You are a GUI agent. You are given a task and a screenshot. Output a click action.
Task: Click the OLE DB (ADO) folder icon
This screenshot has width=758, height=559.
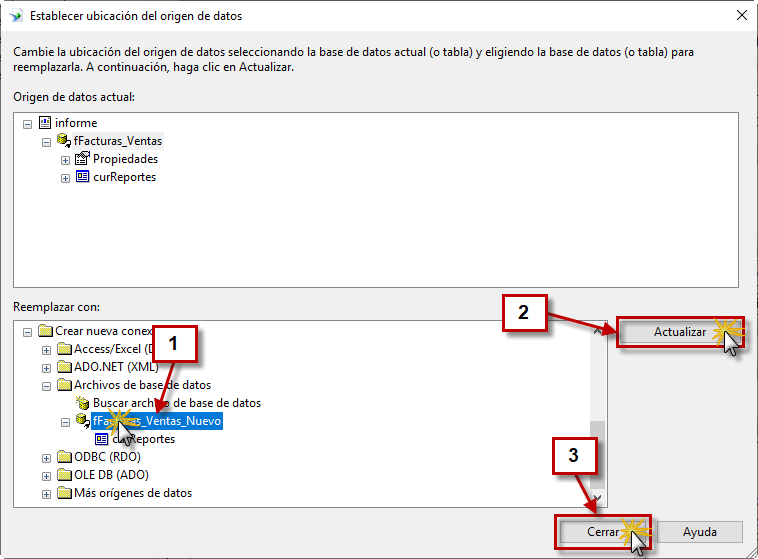point(64,475)
